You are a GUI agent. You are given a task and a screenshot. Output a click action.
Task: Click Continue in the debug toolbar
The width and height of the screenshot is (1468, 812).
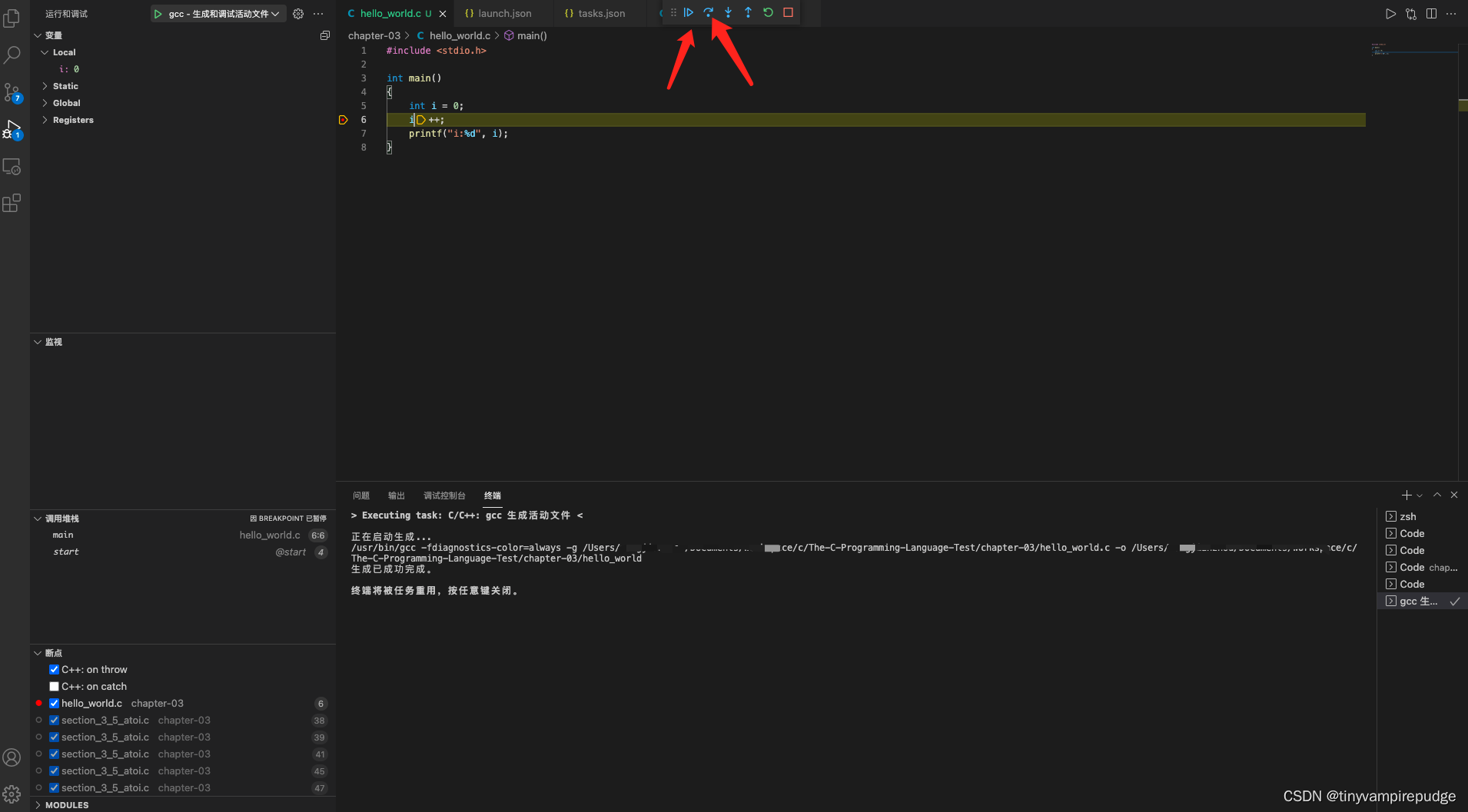[689, 12]
